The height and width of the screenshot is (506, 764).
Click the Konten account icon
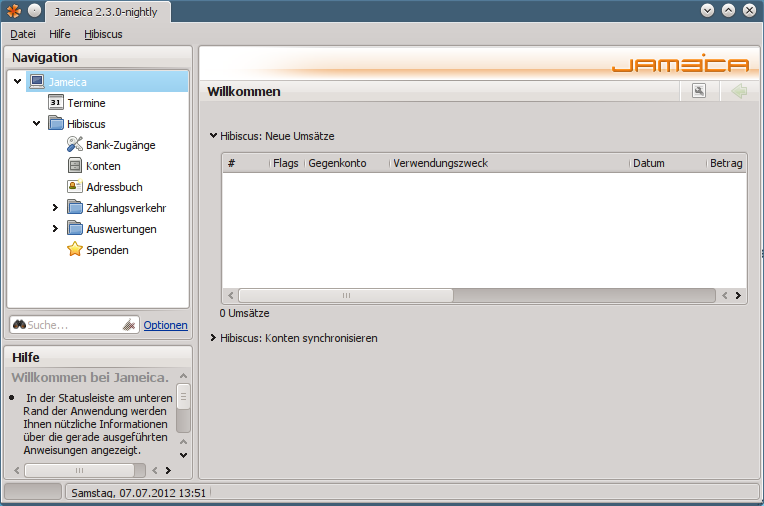[x=75, y=165]
